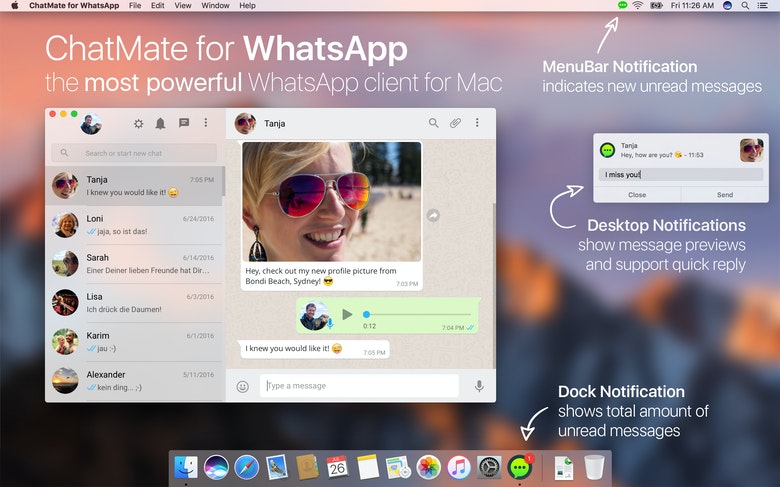Click the 'I knew you would like it!' bubble
The image size is (780, 487).
pos(314,349)
